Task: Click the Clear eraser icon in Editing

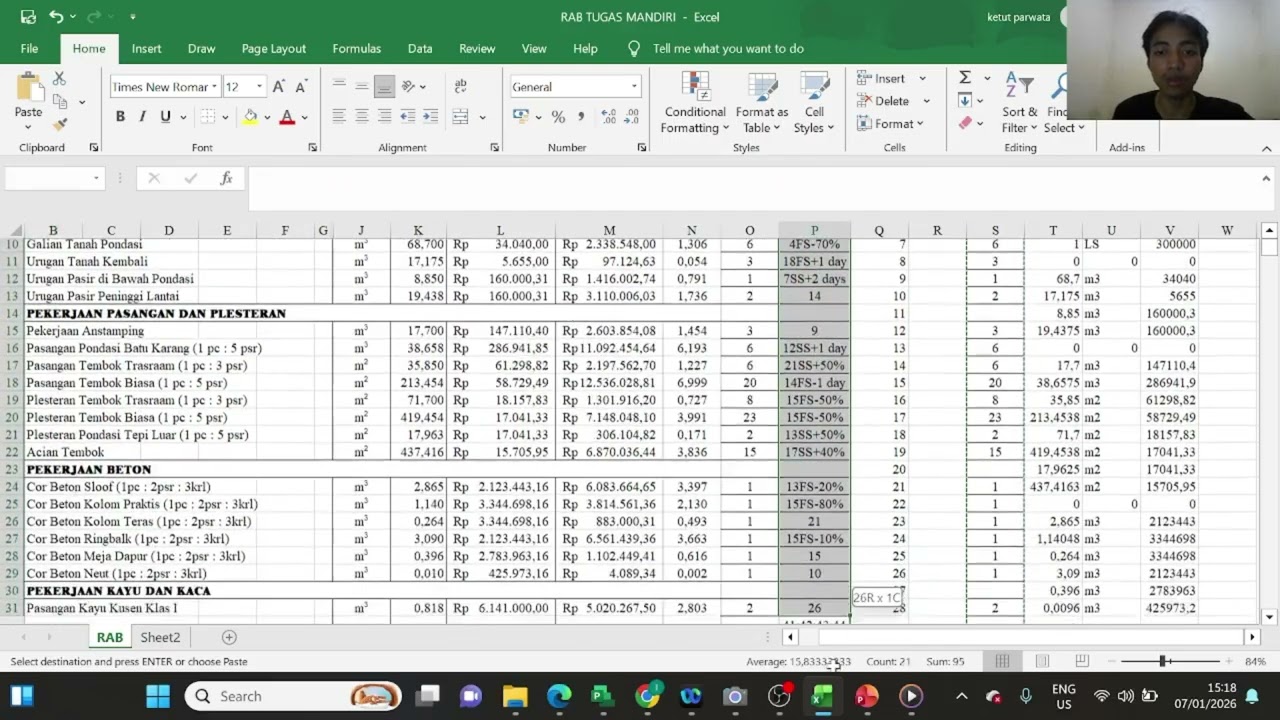Action: tap(965, 123)
